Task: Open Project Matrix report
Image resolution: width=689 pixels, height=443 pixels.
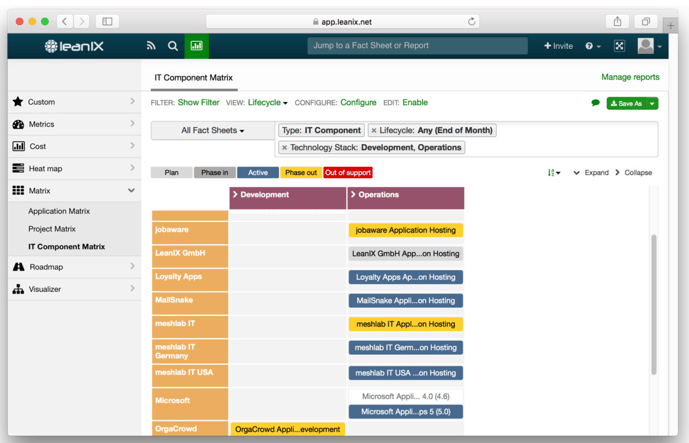Action: (52, 229)
